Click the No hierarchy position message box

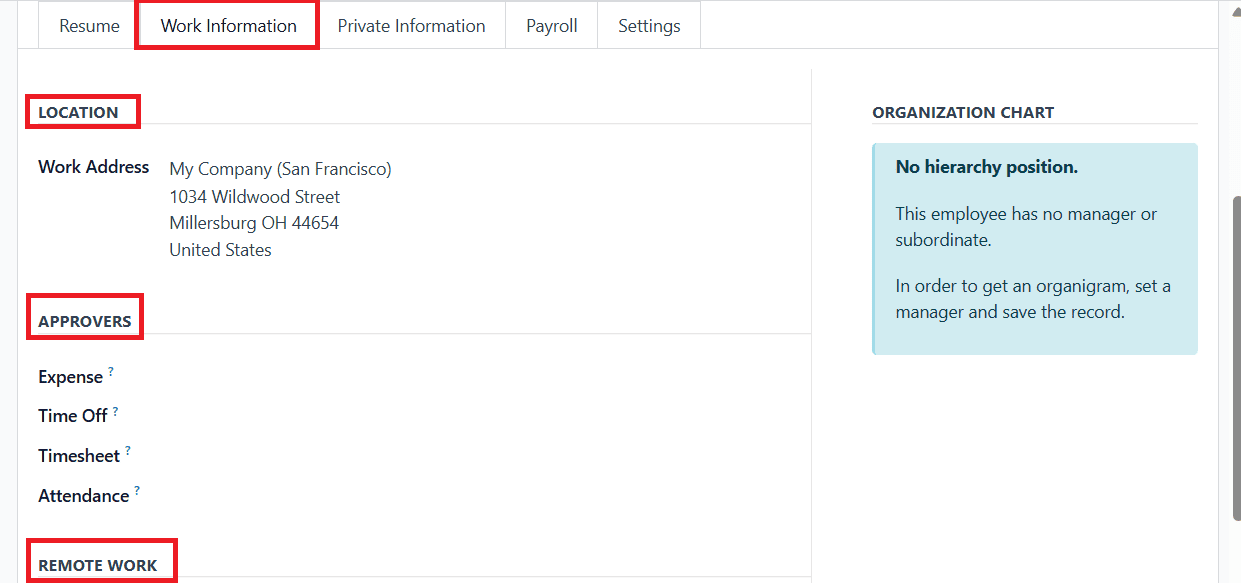[1035, 249]
